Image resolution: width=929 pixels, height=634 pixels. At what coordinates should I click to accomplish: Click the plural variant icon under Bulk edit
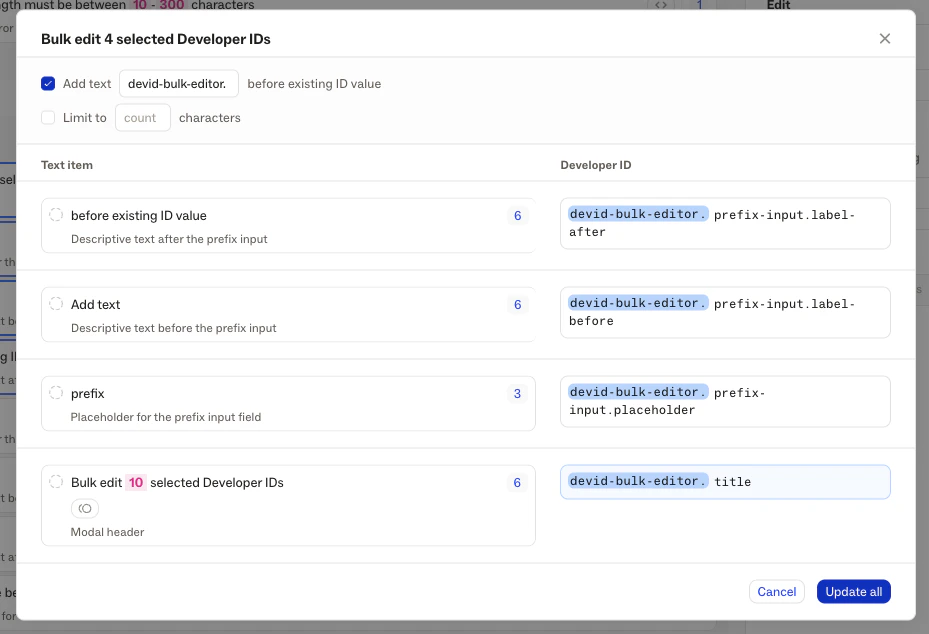(85, 508)
